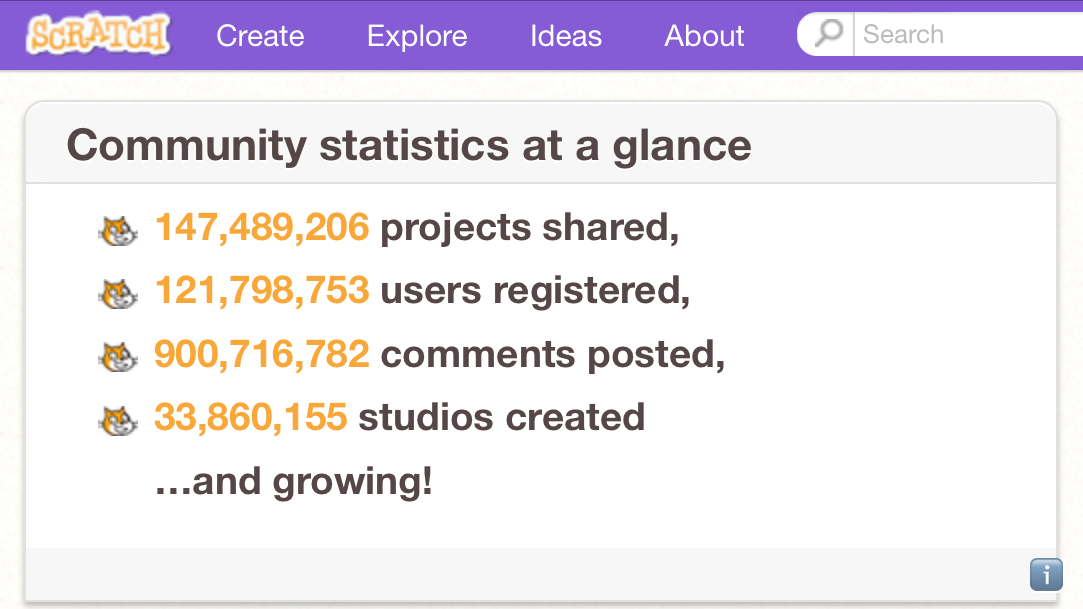
Task: Click the 33,860,155 studios created number
Action: [251, 417]
